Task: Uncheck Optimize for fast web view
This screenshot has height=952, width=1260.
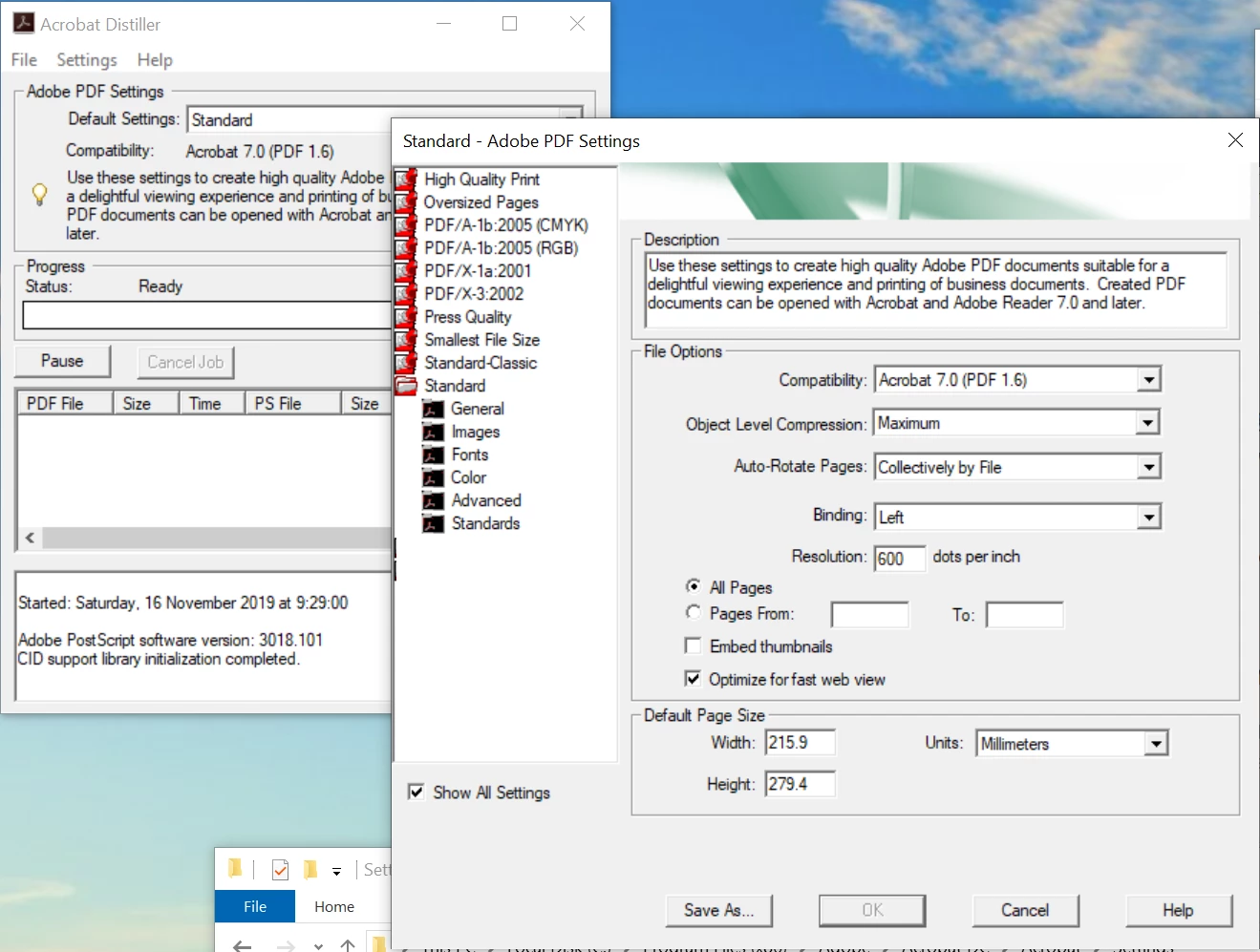Action: [693, 679]
